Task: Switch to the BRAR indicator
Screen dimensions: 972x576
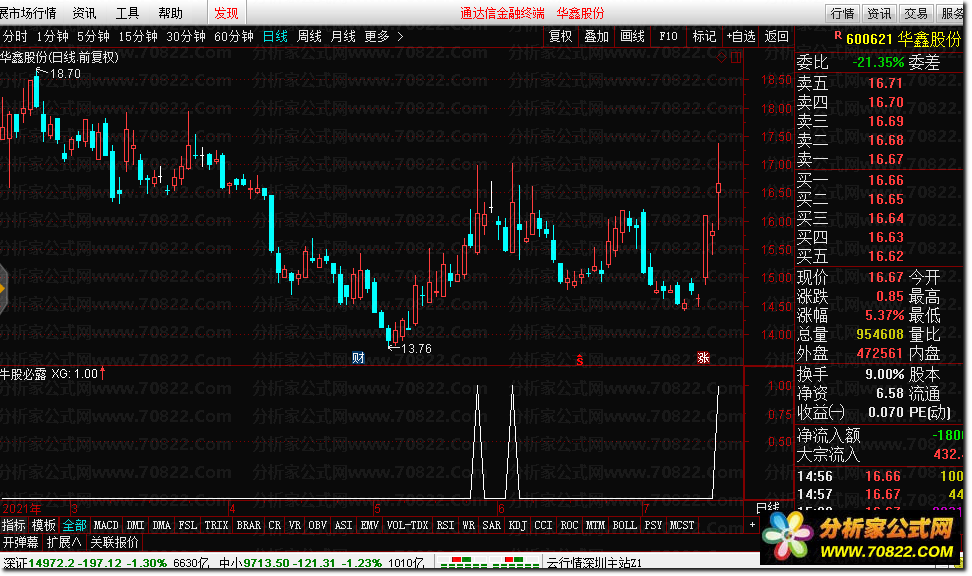Action: (x=249, y=525)
